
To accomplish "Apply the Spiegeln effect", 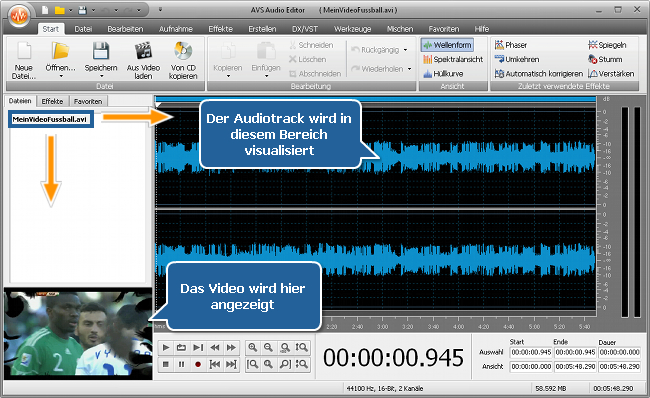I will 607,45.
